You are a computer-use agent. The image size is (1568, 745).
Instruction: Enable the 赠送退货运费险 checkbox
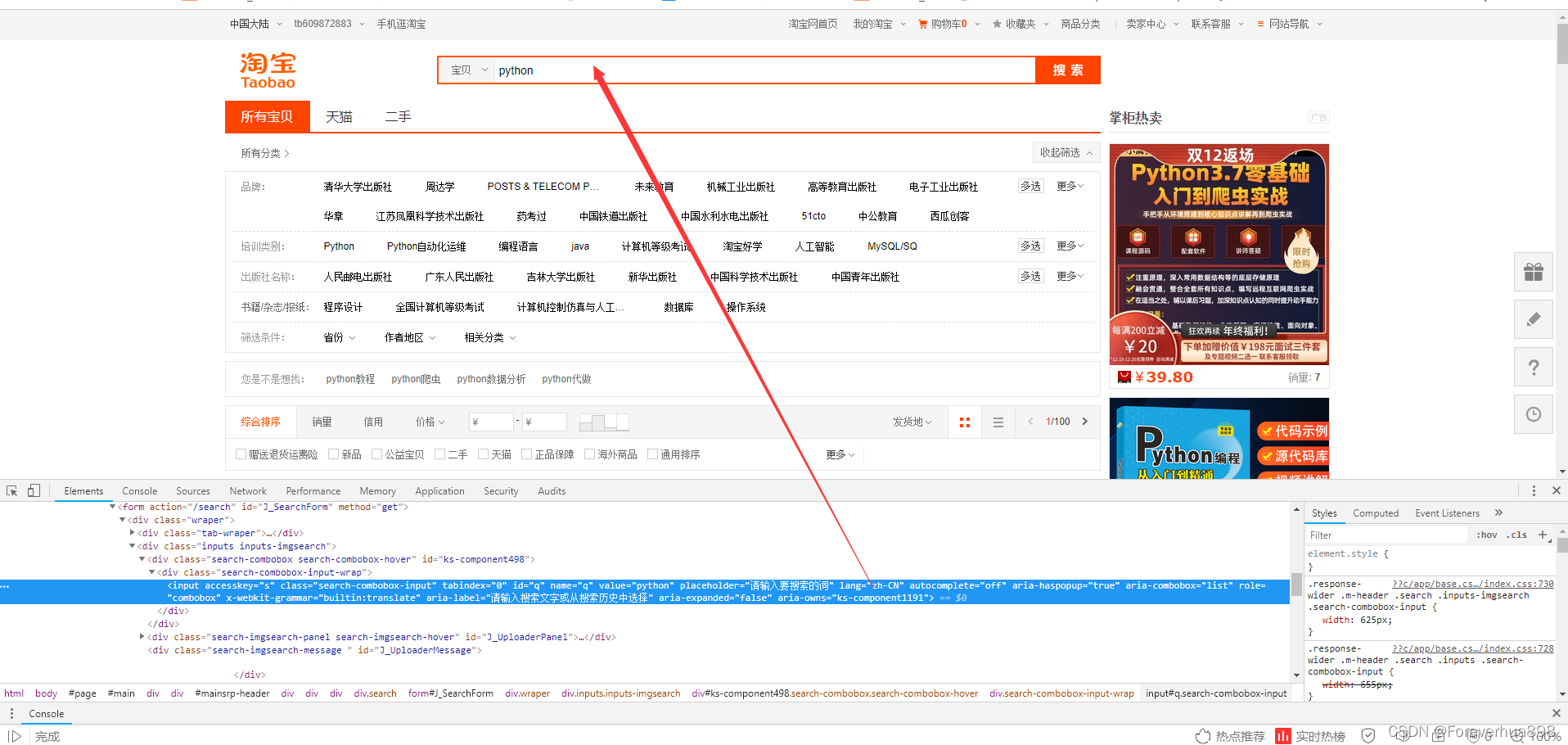click(x=241, y=454)
